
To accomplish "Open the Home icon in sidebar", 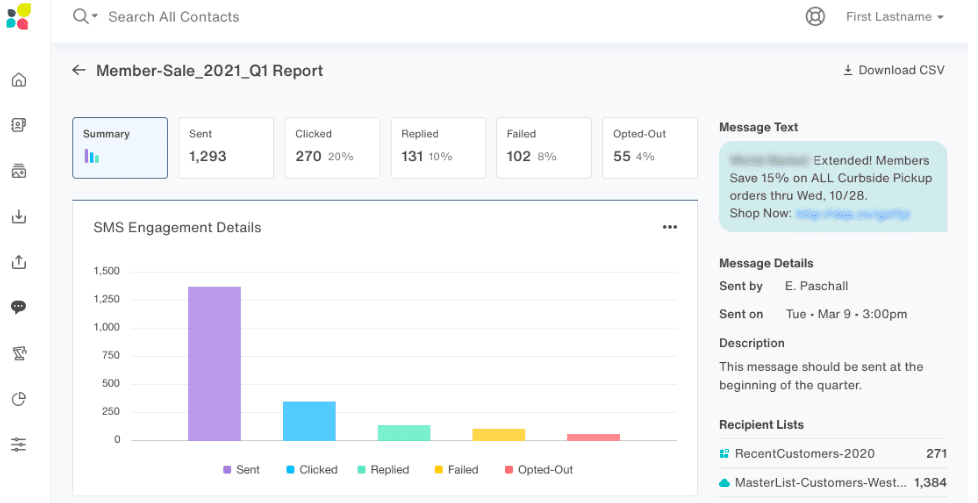I will tap(19, 80).
